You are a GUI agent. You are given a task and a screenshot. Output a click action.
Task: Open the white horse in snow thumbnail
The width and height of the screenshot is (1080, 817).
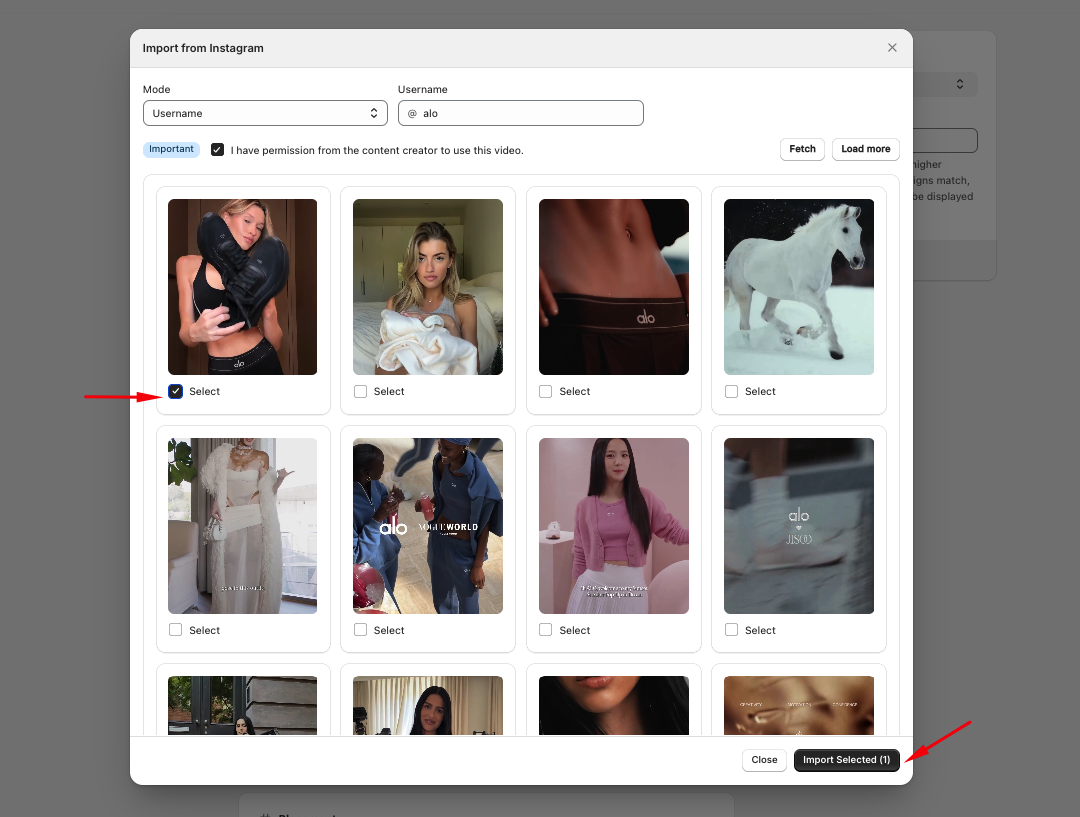[x=799, y=287]
